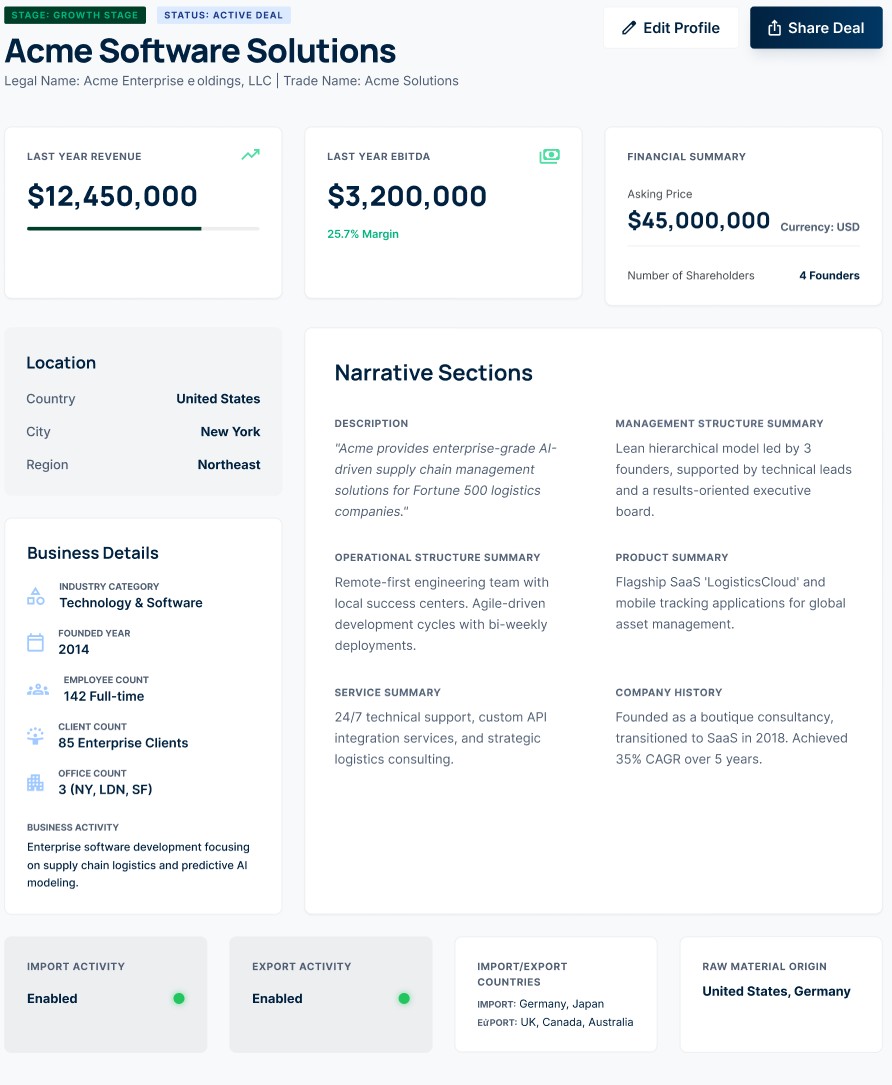Click the $45,000,000 asking price
This screenshot has width=892, height=1085.
coord(698,220)
